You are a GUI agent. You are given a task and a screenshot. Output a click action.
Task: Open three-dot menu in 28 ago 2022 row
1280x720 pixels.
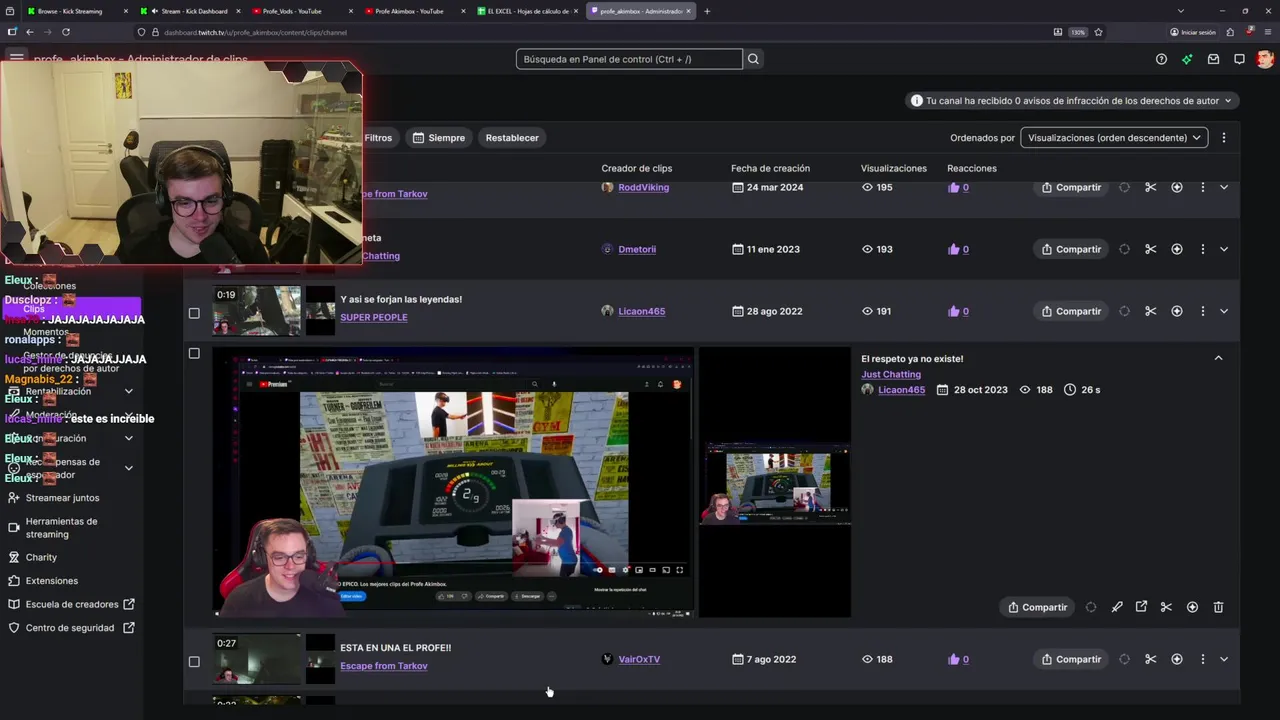click(x=1202, y=311)
